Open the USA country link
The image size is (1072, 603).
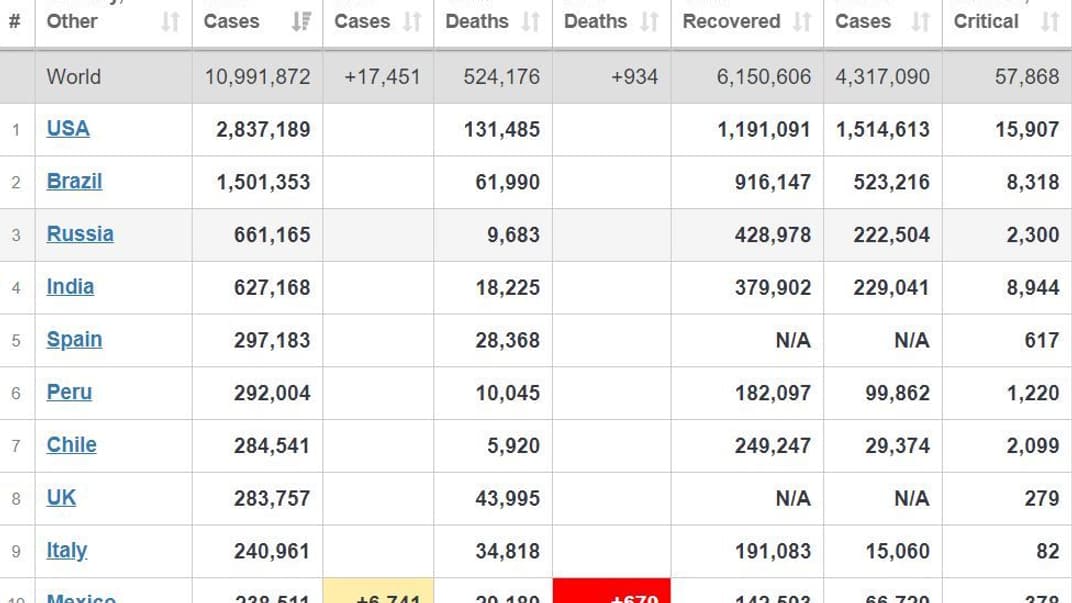pyautogui.click(x=68, y=128)
